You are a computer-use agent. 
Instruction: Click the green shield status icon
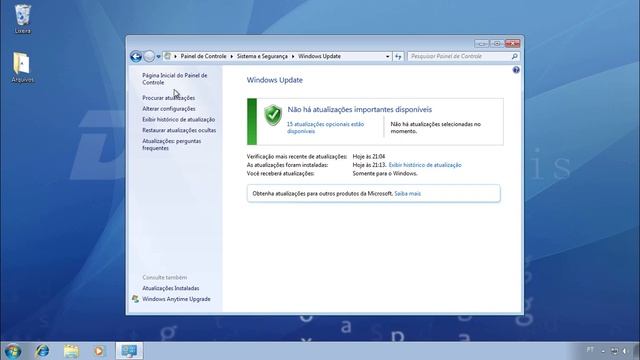point(273,115)
